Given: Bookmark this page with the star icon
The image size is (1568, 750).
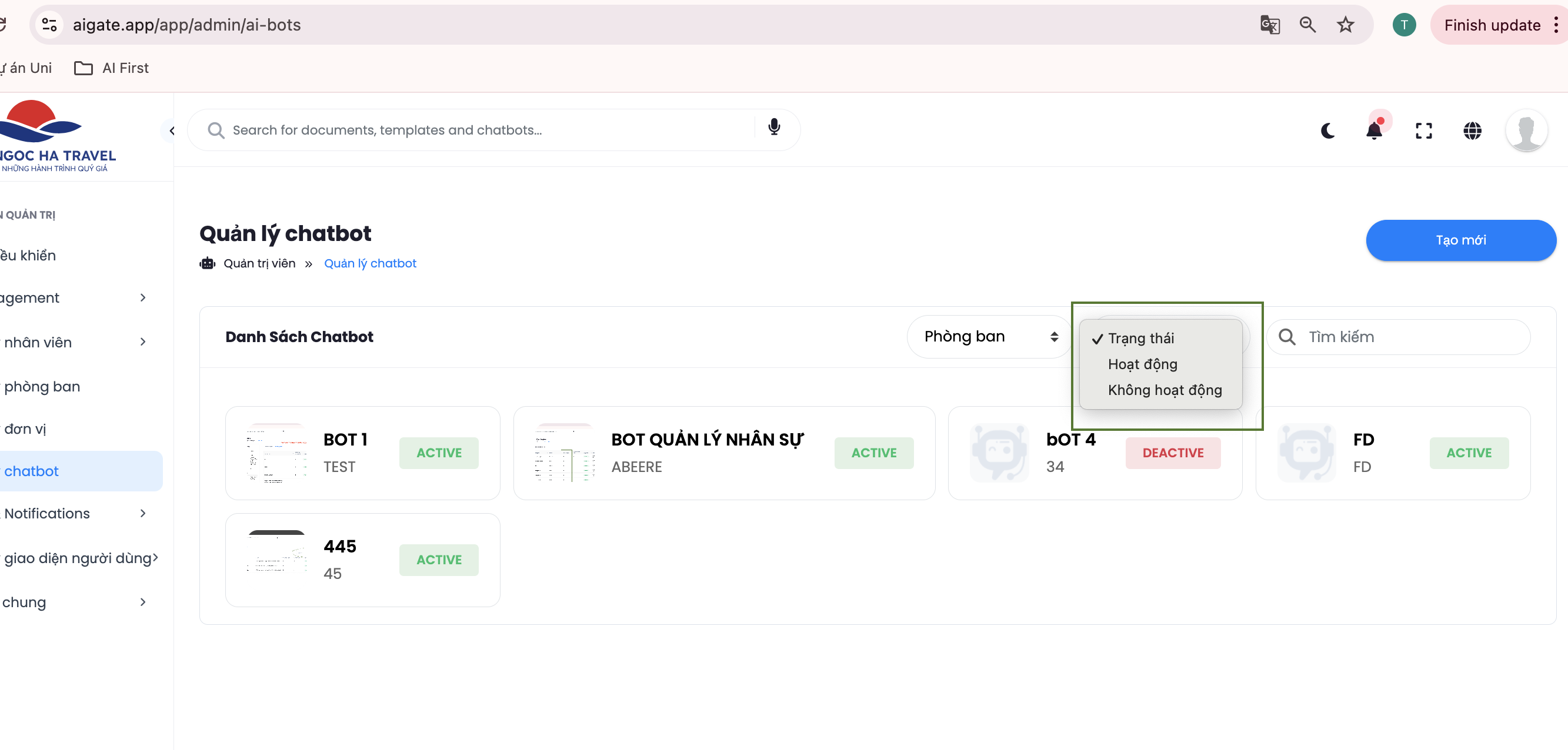Looking at the screenshot, I should tap(1345, 25).
